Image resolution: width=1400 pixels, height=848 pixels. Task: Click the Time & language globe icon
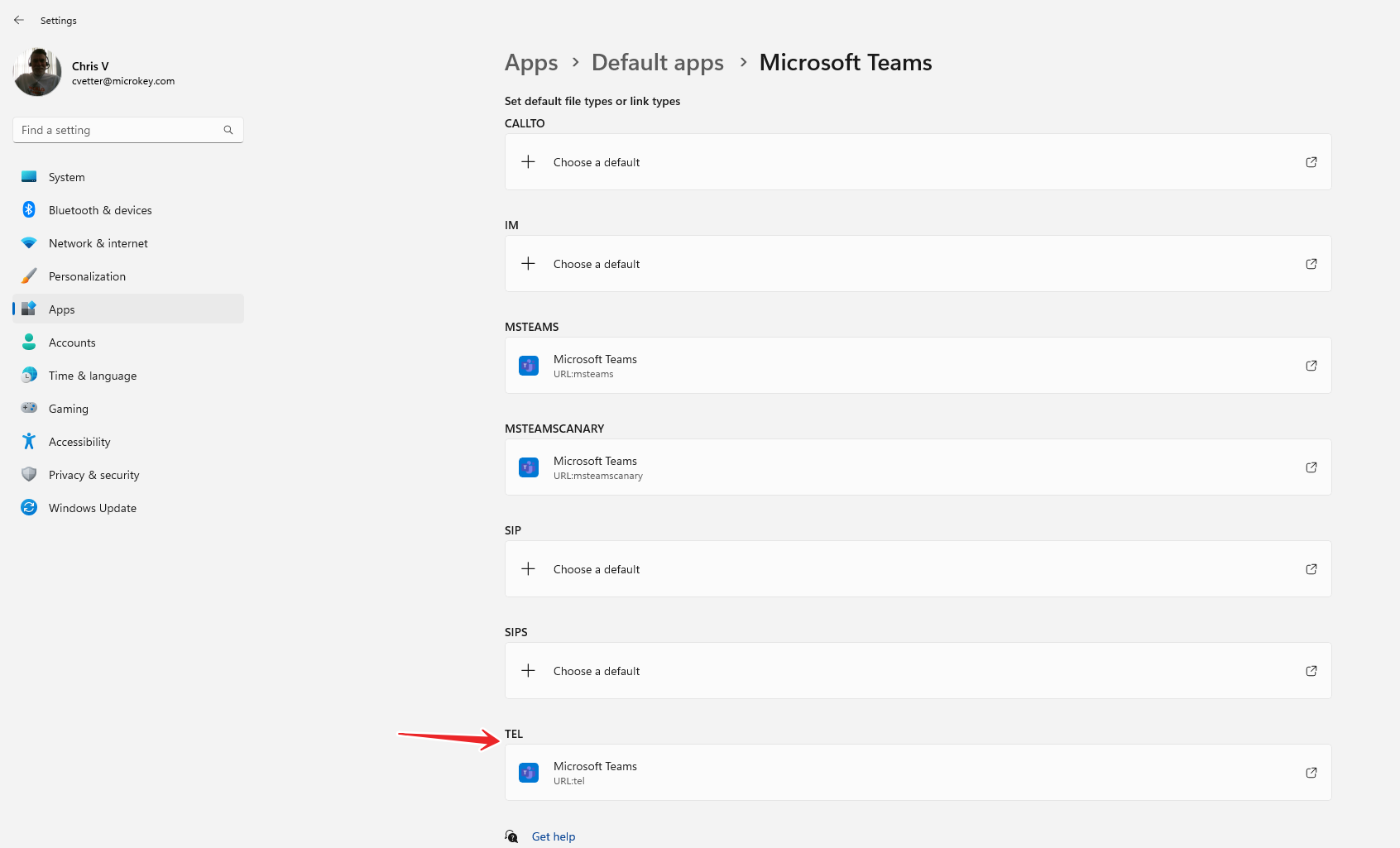click(x=29, y=375)
